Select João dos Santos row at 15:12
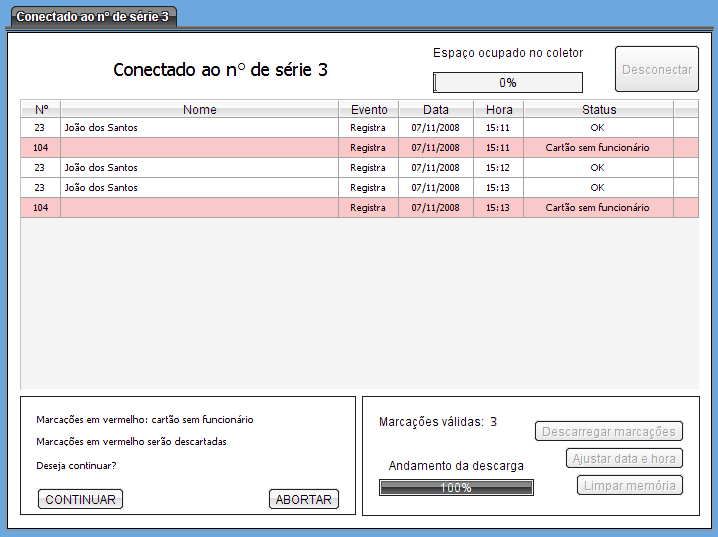Image resolution: width=718 pixels, height=537 pixels. [200, 168]
